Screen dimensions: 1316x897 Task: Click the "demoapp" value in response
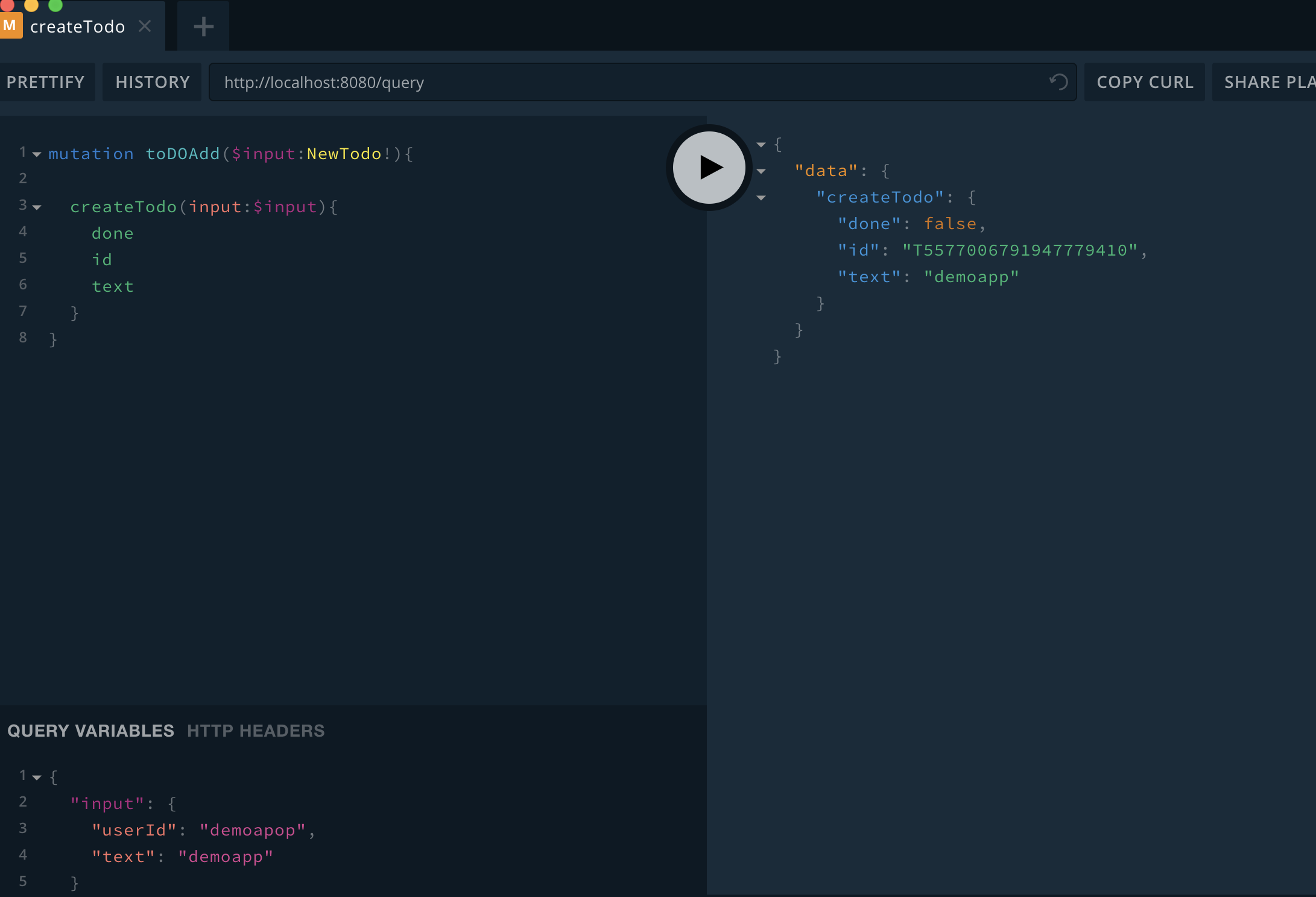[972, 277]
